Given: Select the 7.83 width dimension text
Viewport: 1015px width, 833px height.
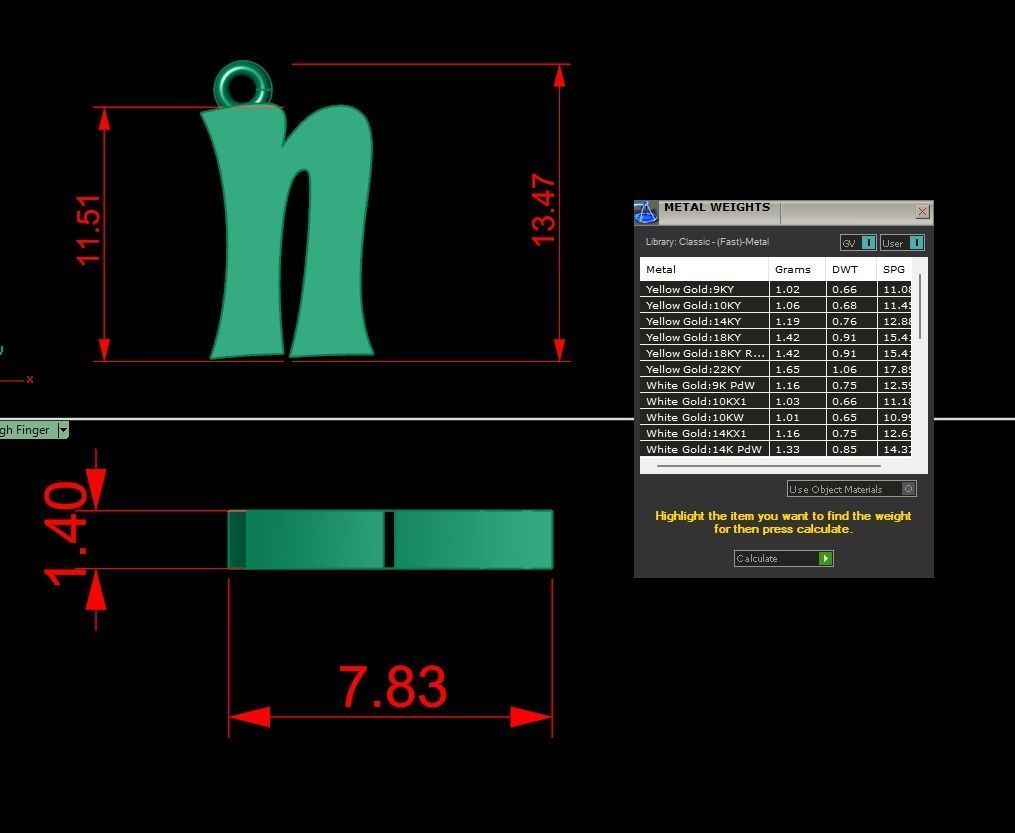Looking at the screenshot, I should click(x=393, y=687).
